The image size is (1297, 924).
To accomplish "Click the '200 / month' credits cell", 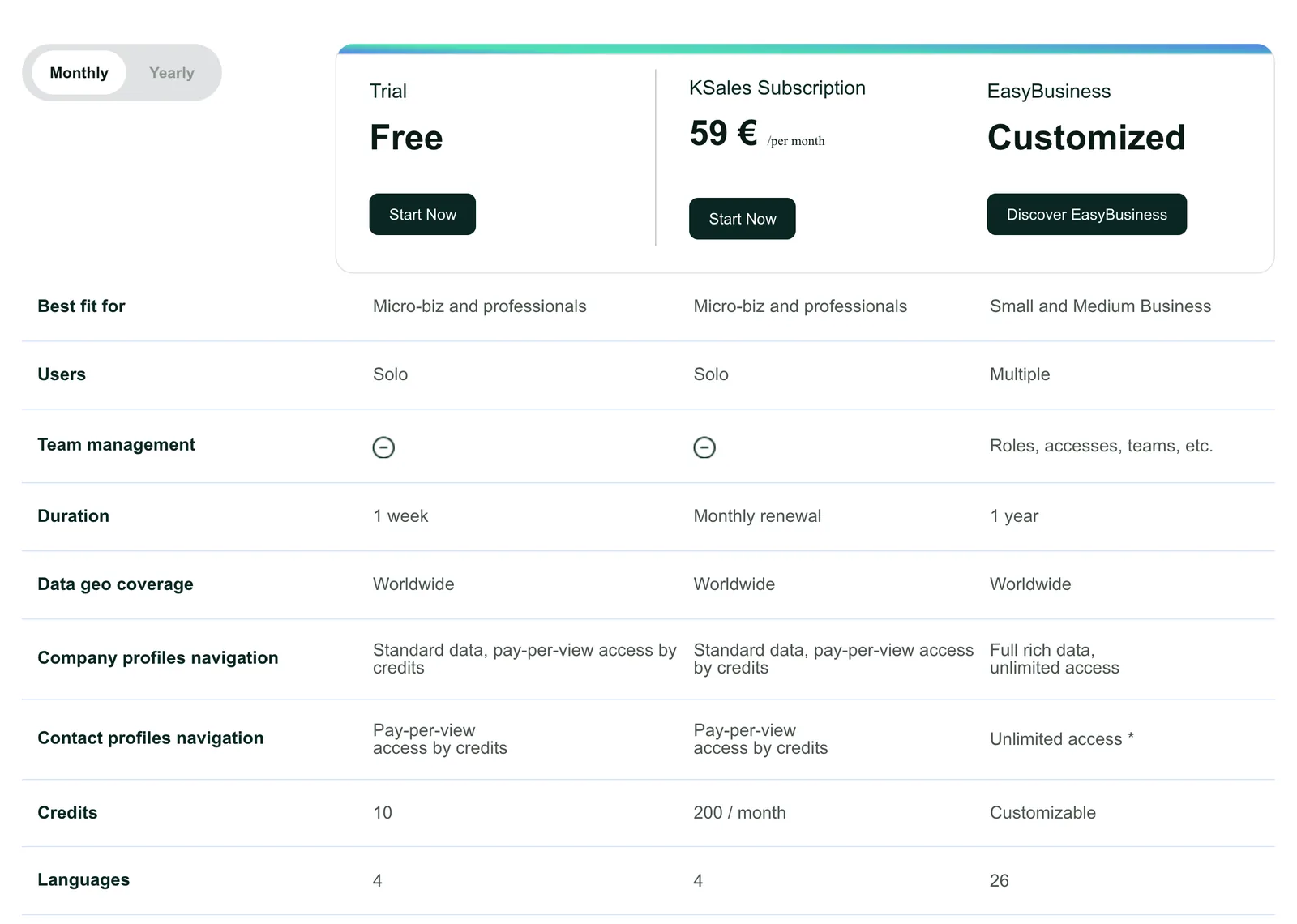I will coord(739,813).
